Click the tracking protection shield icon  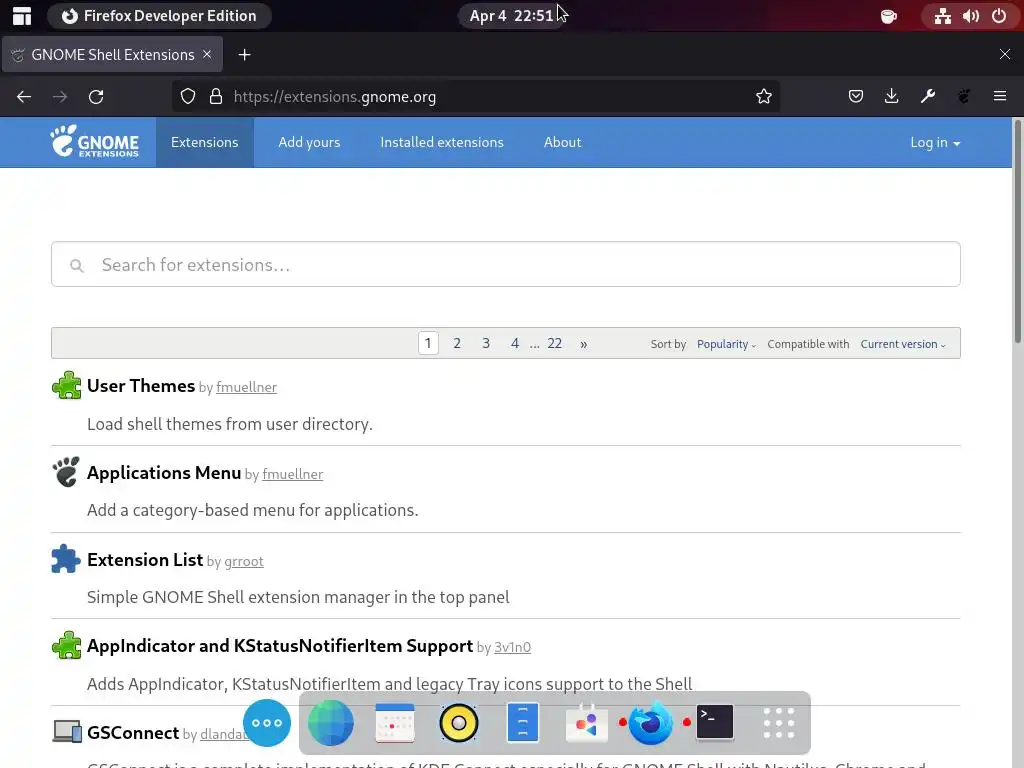tap(188, 97)
